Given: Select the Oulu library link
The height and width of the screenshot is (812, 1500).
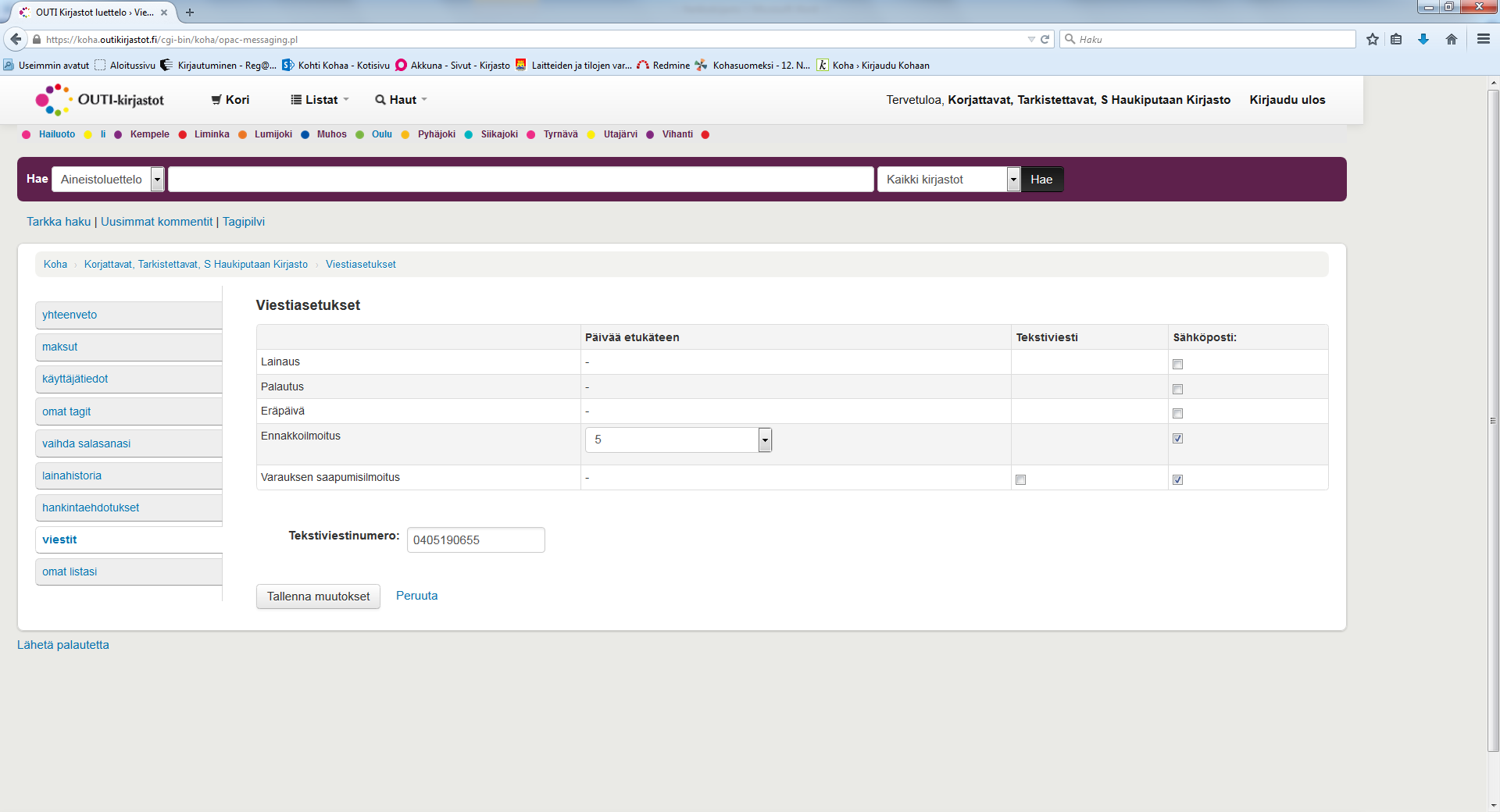Looking at the screenshot, I should click(x=381, y=134).
